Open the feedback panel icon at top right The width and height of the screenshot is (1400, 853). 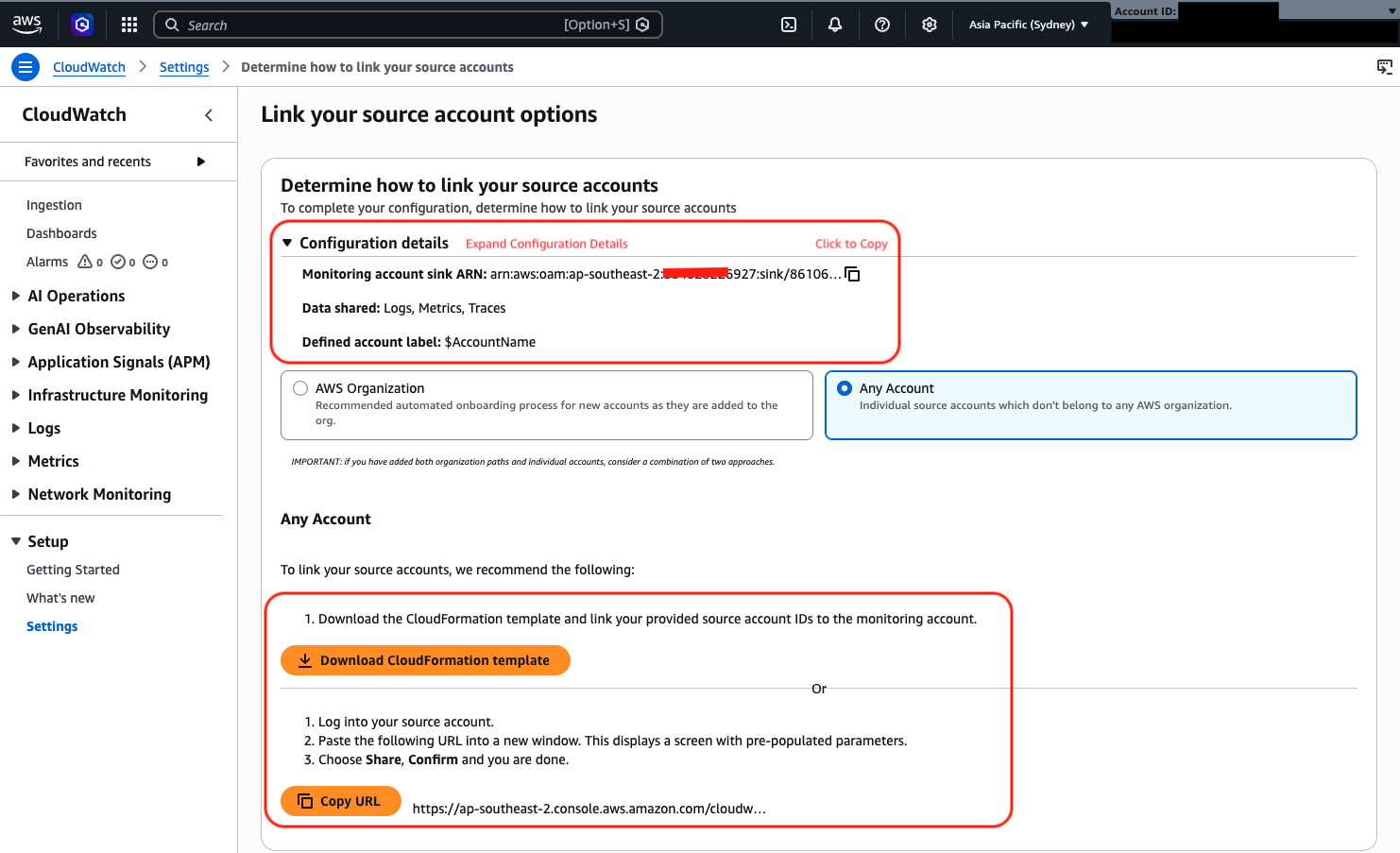click(1385, 67)
